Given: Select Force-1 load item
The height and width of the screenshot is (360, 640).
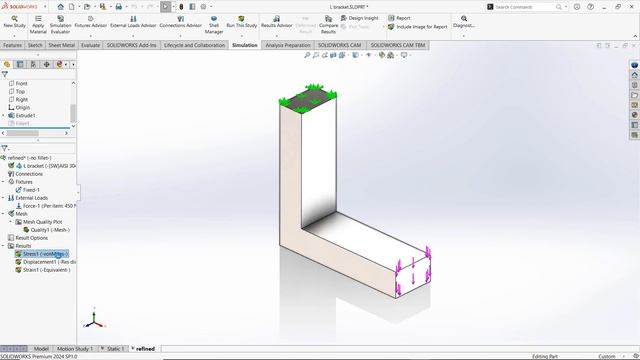Looking at the screenshot, I should (x=46, y=206).
